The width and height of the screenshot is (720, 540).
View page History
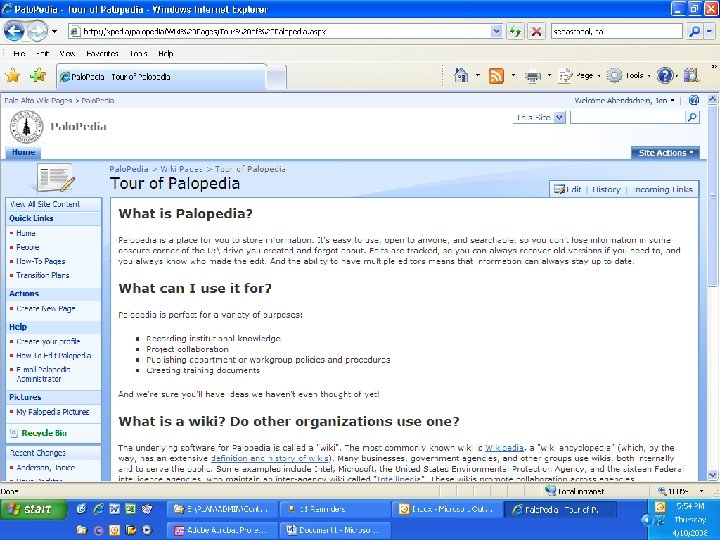(606, 189)
